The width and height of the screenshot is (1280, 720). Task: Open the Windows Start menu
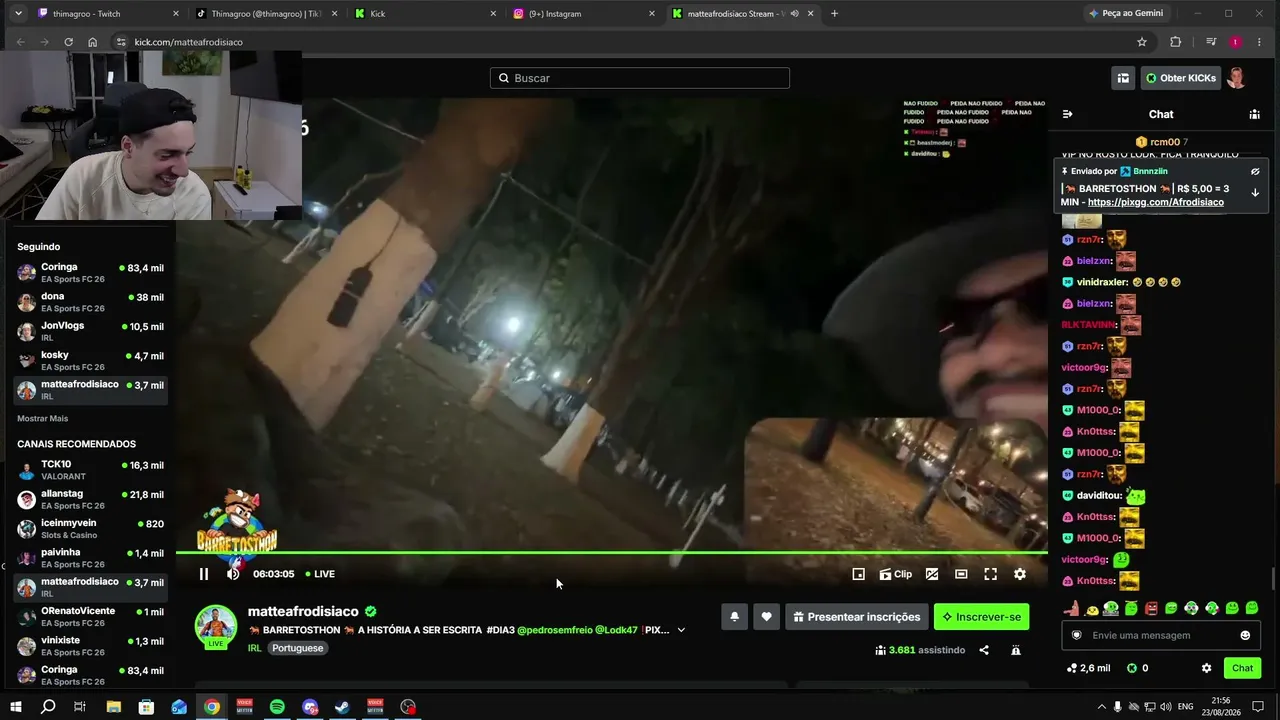click(15, 707)
